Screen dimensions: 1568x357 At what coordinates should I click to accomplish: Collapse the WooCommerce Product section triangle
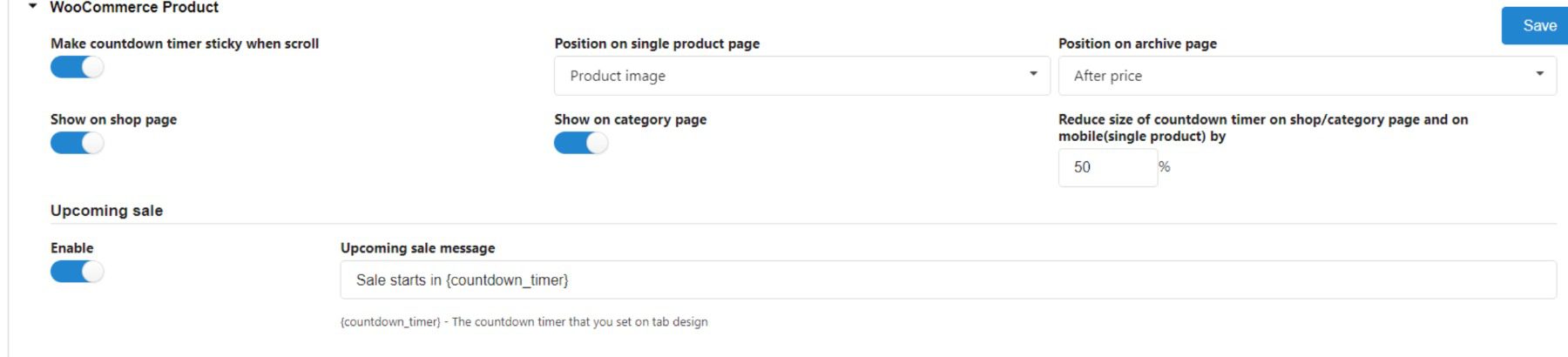pyautogui.click(x=33, y=7)
